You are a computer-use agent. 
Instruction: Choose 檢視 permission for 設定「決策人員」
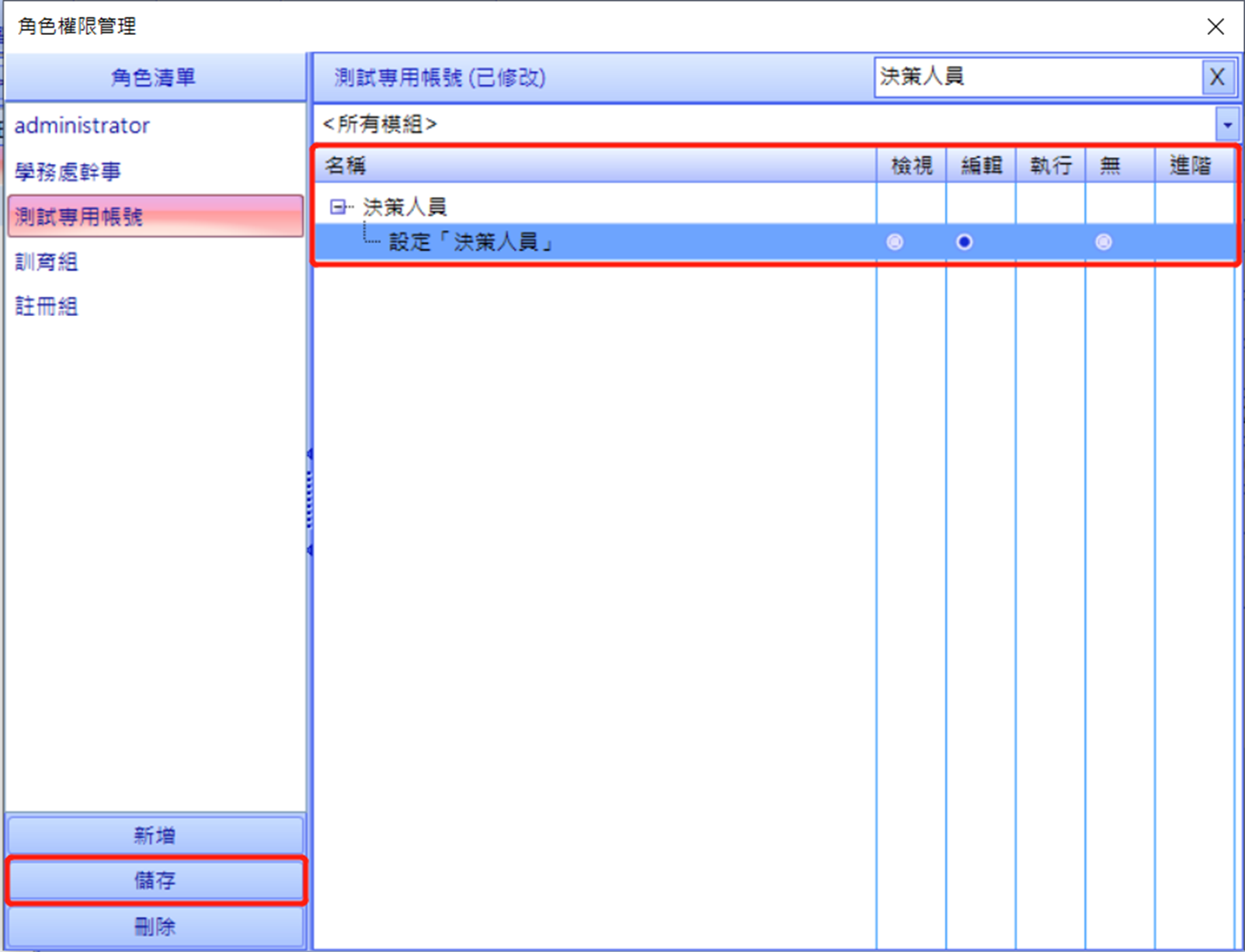[x=895, y=242]
